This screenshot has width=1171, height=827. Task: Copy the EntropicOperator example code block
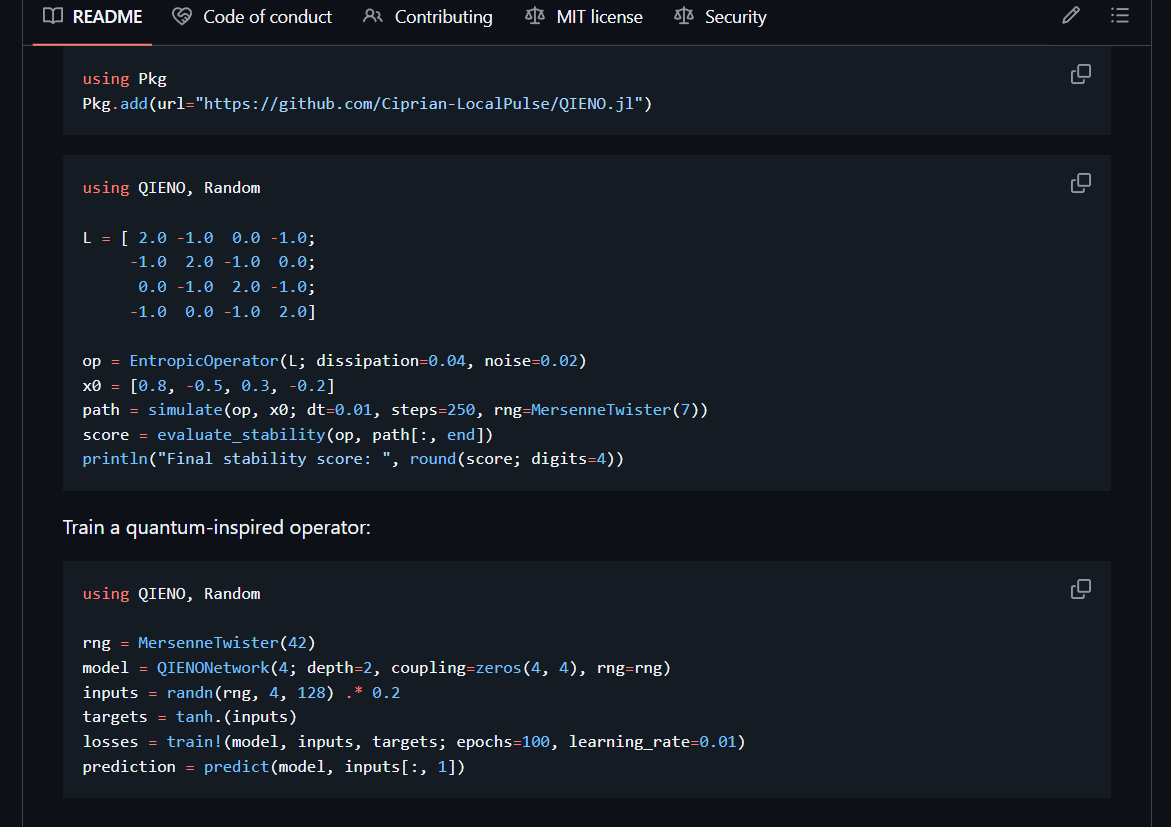[x=1081, y=183]
